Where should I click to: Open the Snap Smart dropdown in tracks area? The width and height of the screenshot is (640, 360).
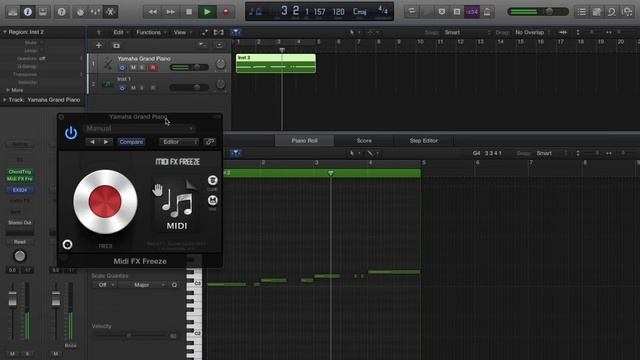point(467,32)
